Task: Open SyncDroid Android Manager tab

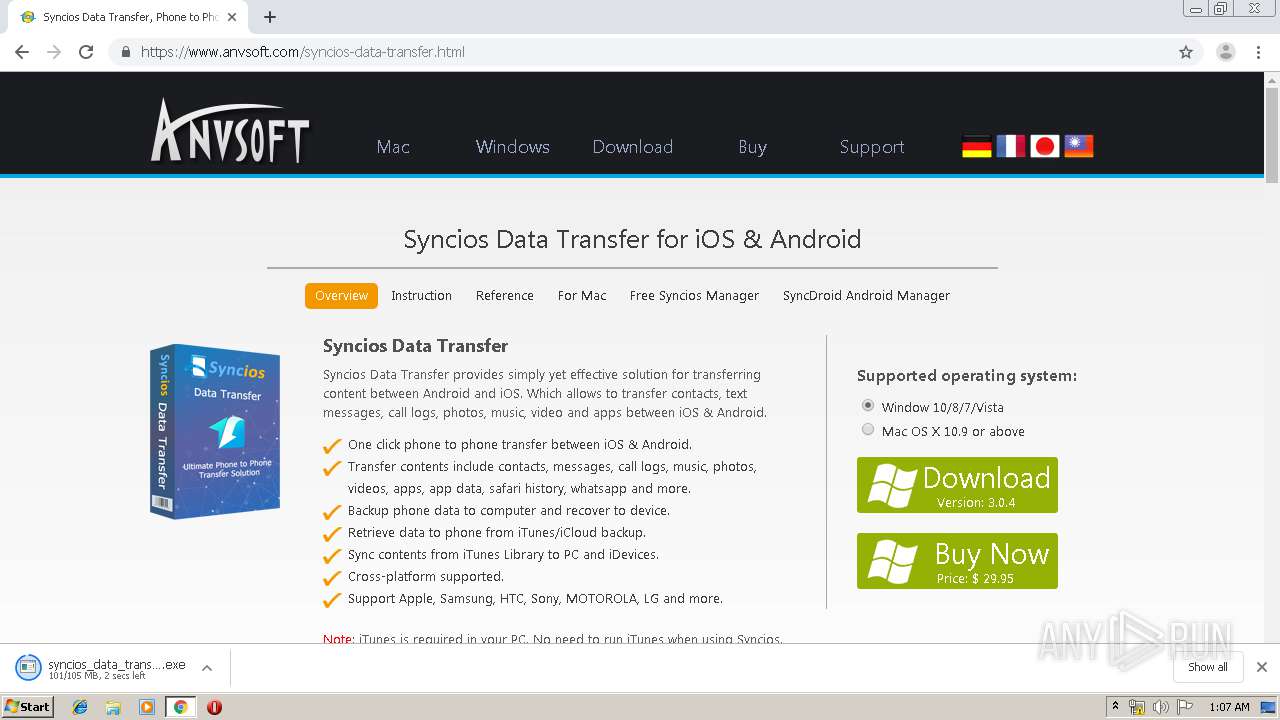Action: coord(866,296)
